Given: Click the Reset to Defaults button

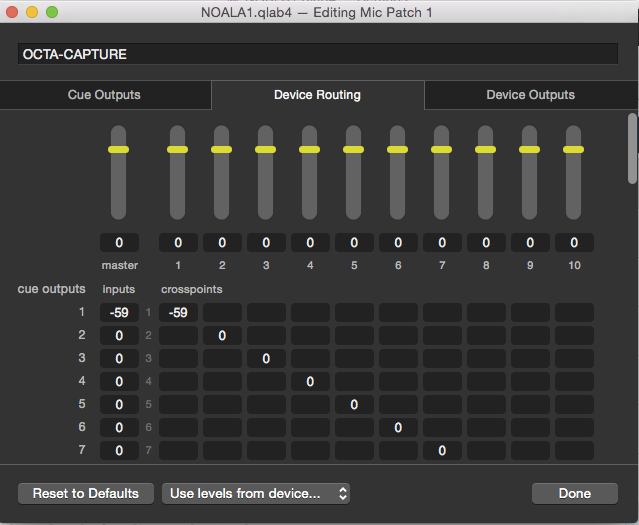Looking at the screenshot, I should tap(86, 493).
